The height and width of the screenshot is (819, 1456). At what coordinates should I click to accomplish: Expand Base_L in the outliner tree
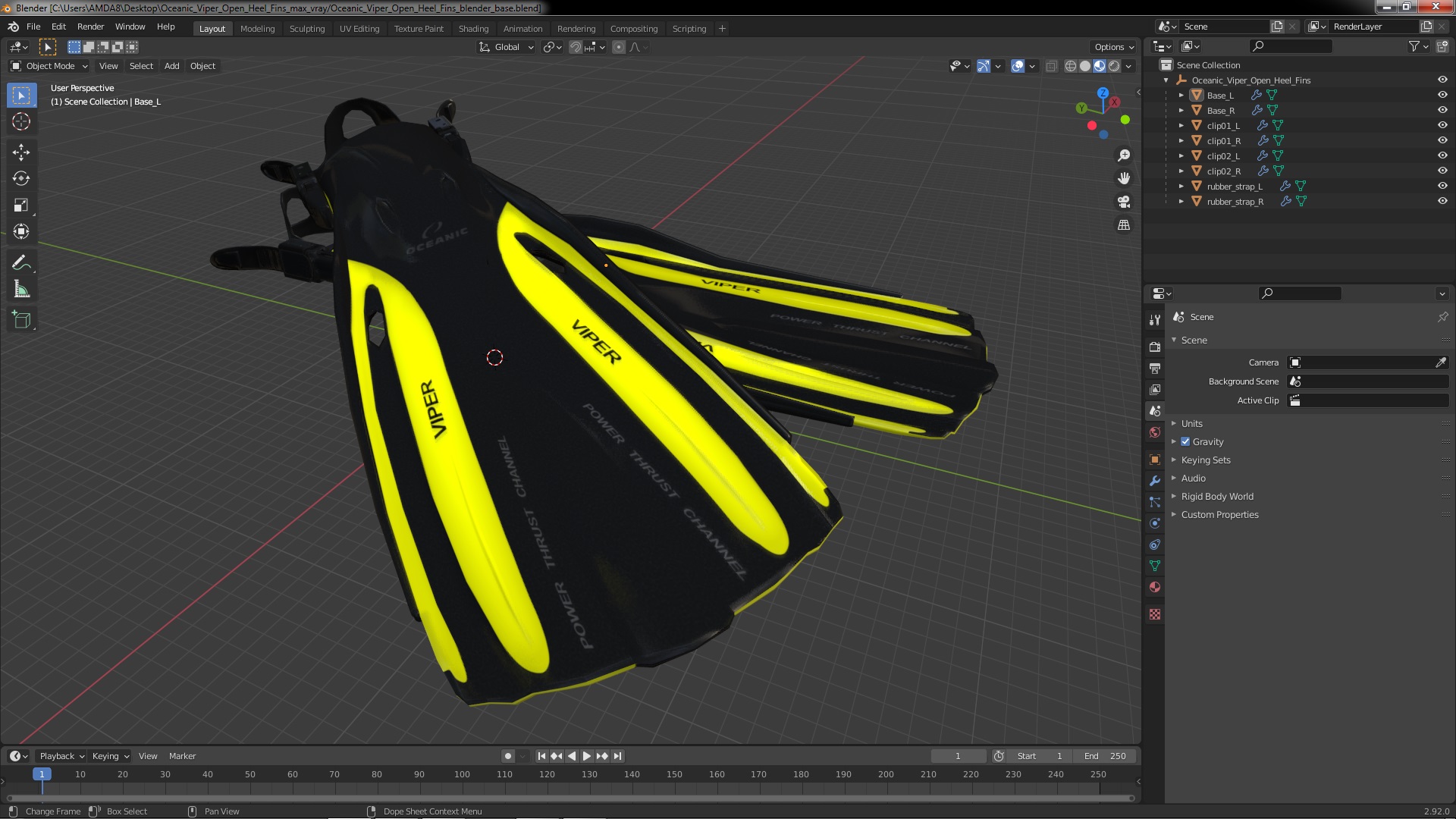(x=1181, y=96)
